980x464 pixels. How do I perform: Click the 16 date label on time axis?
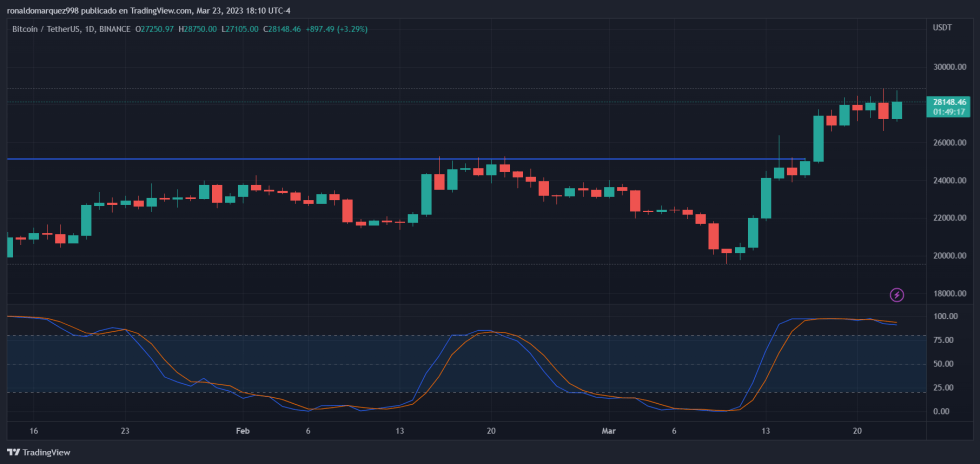click(33, 430)
